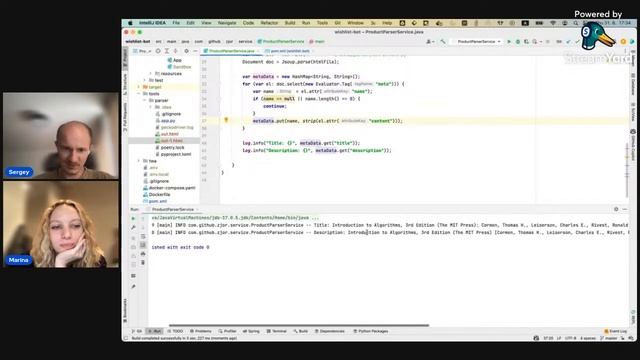Viewport: 640px width, 360px height.
Task: Rerun the program from the Run panel
Action: pyautogui.click(x=133, y=218)
